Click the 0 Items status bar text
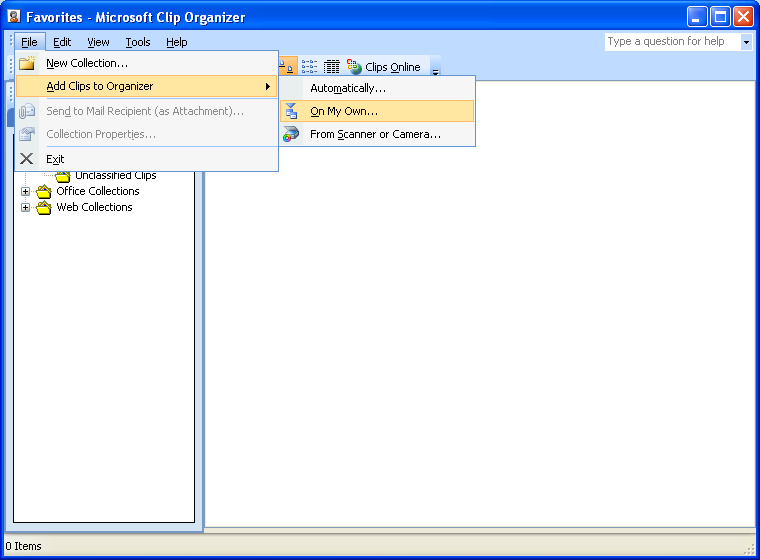 [x=23, y=546]
